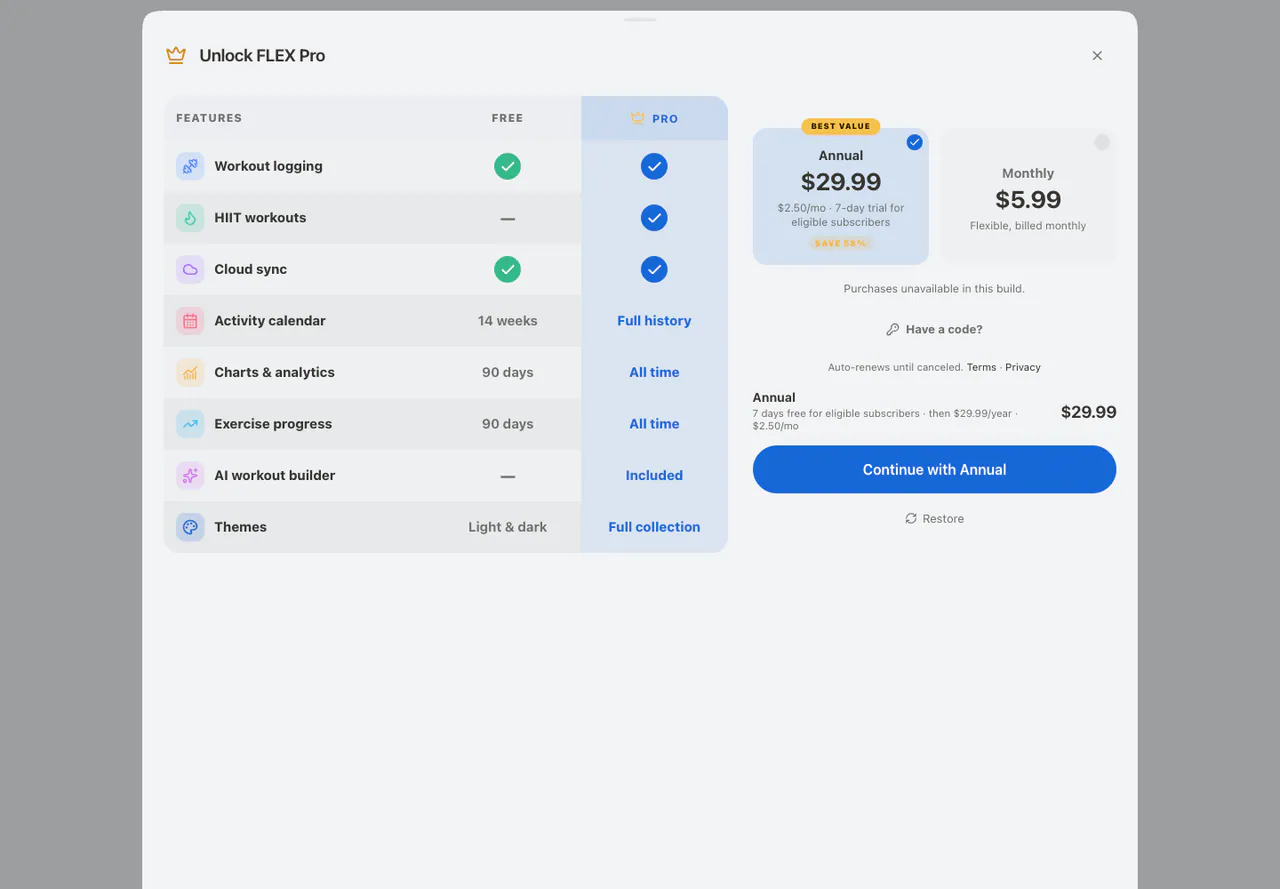Click the FEATURES column header
The height and width of the screenshot is (889, 1280).
click(209, 118)
